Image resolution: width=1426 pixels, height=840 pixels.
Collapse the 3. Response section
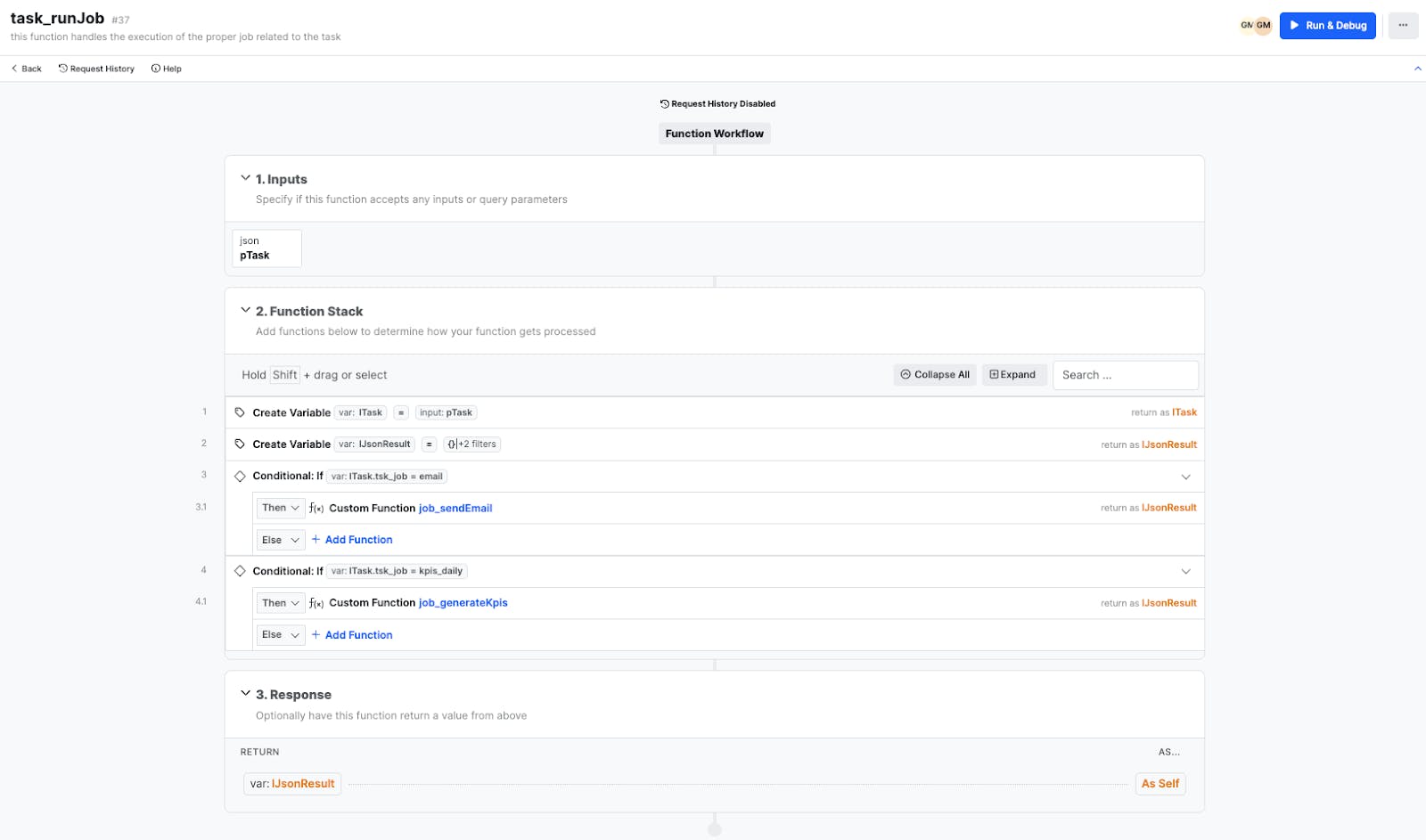245,693
